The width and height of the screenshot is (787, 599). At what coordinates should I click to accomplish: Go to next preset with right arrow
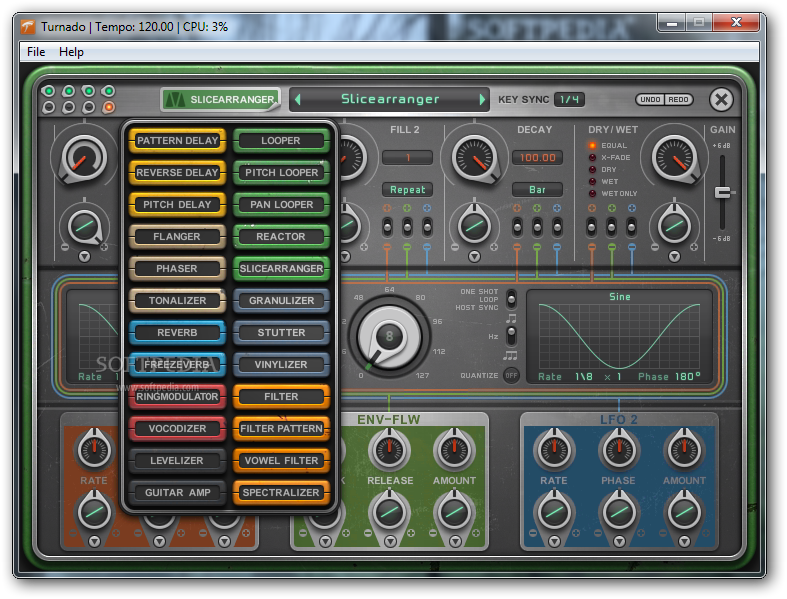point(482,99)
